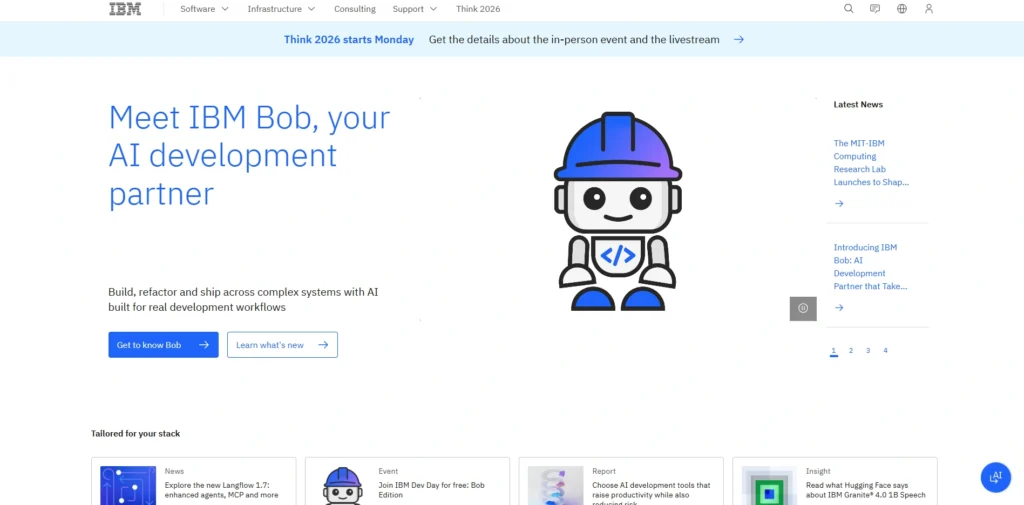
Task: Open Introducing IBM Bob news link
Action: coord(870,267)
